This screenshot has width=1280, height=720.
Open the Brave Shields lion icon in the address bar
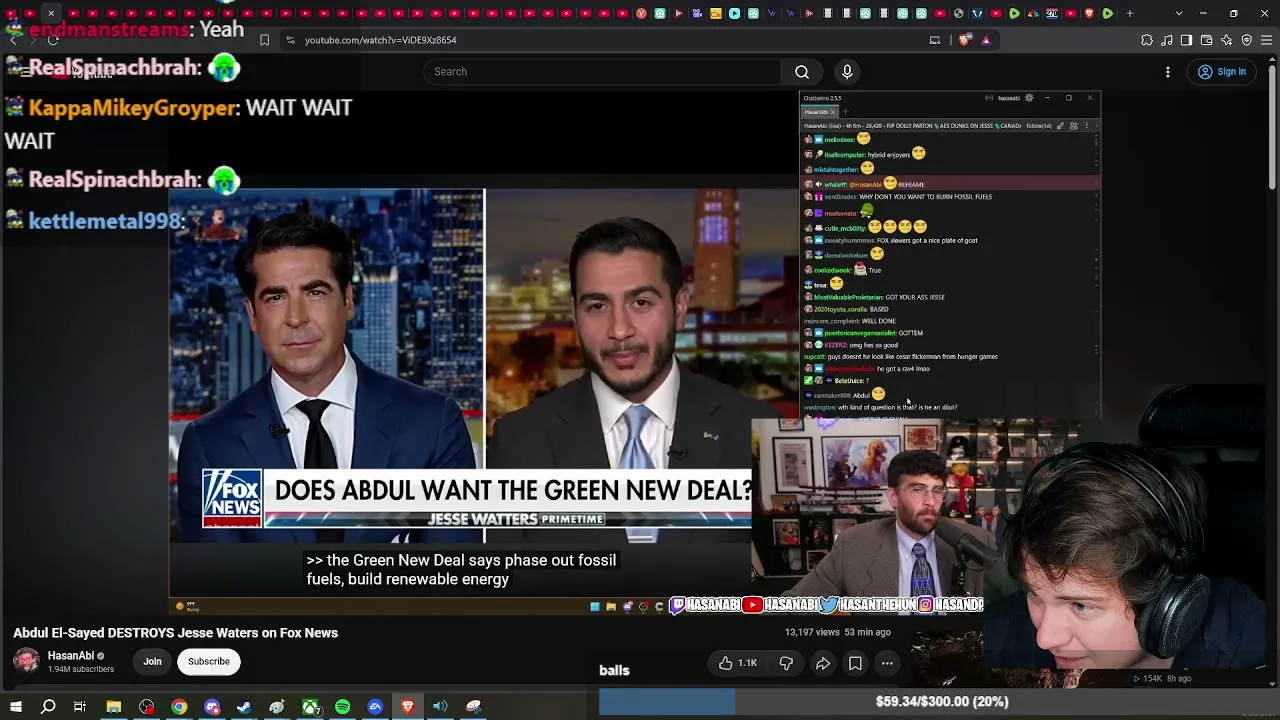point(964,40)
